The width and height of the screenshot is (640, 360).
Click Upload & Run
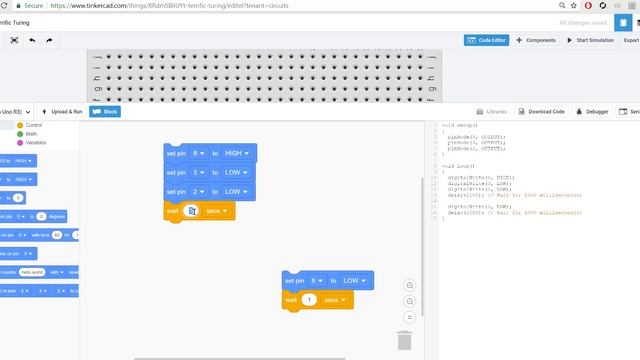(x=62, y=111)
